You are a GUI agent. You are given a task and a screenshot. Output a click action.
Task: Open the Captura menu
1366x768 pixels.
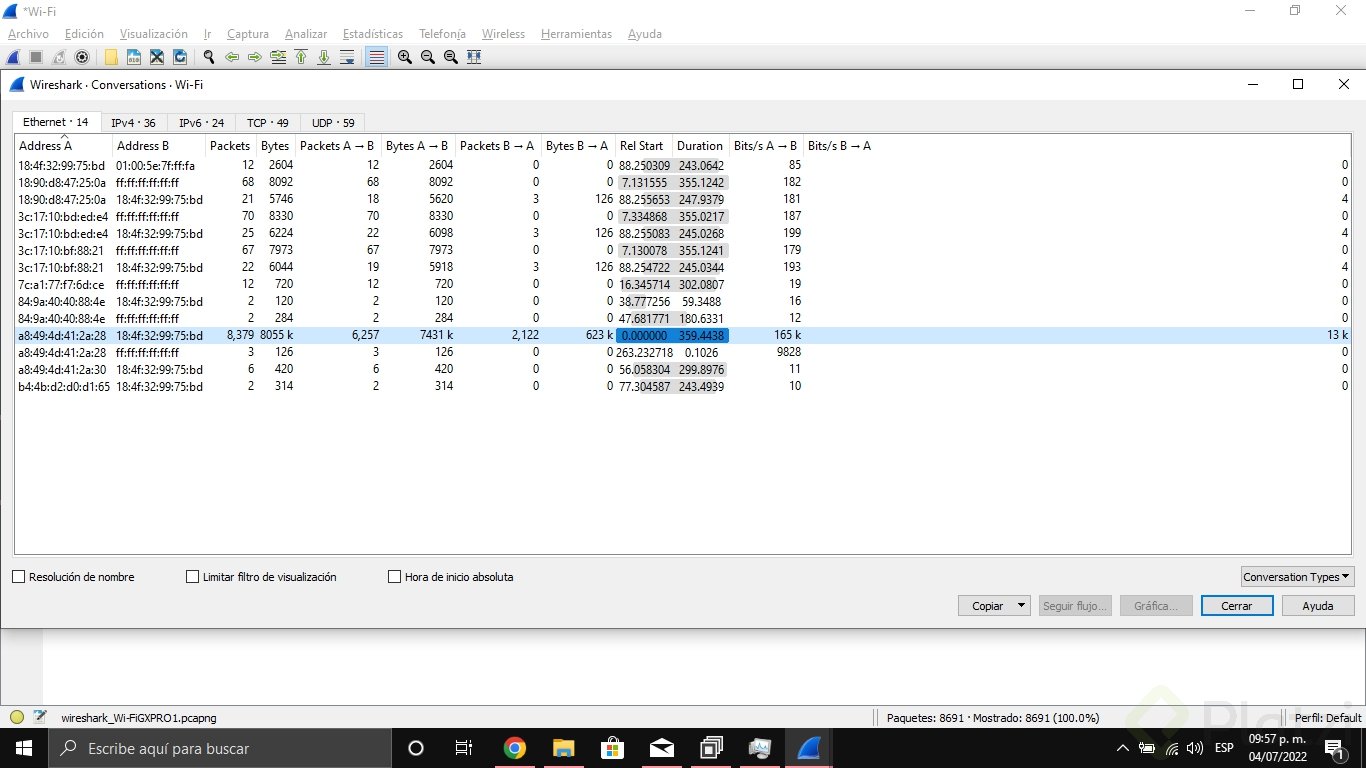click(x=248, y=34)
